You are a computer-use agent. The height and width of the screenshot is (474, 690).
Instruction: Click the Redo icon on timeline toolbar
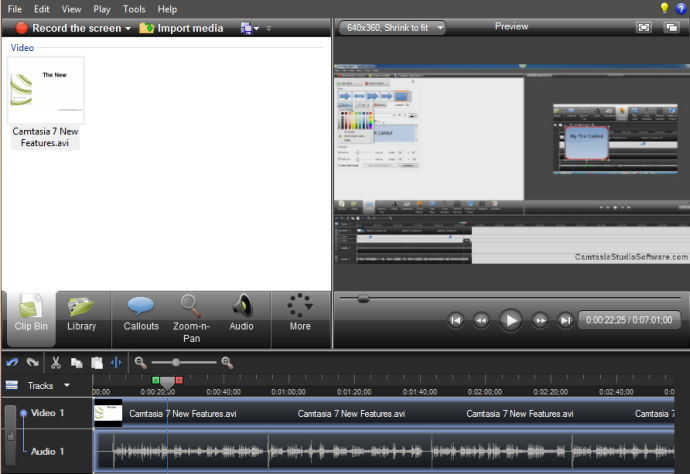coord(33,363)
